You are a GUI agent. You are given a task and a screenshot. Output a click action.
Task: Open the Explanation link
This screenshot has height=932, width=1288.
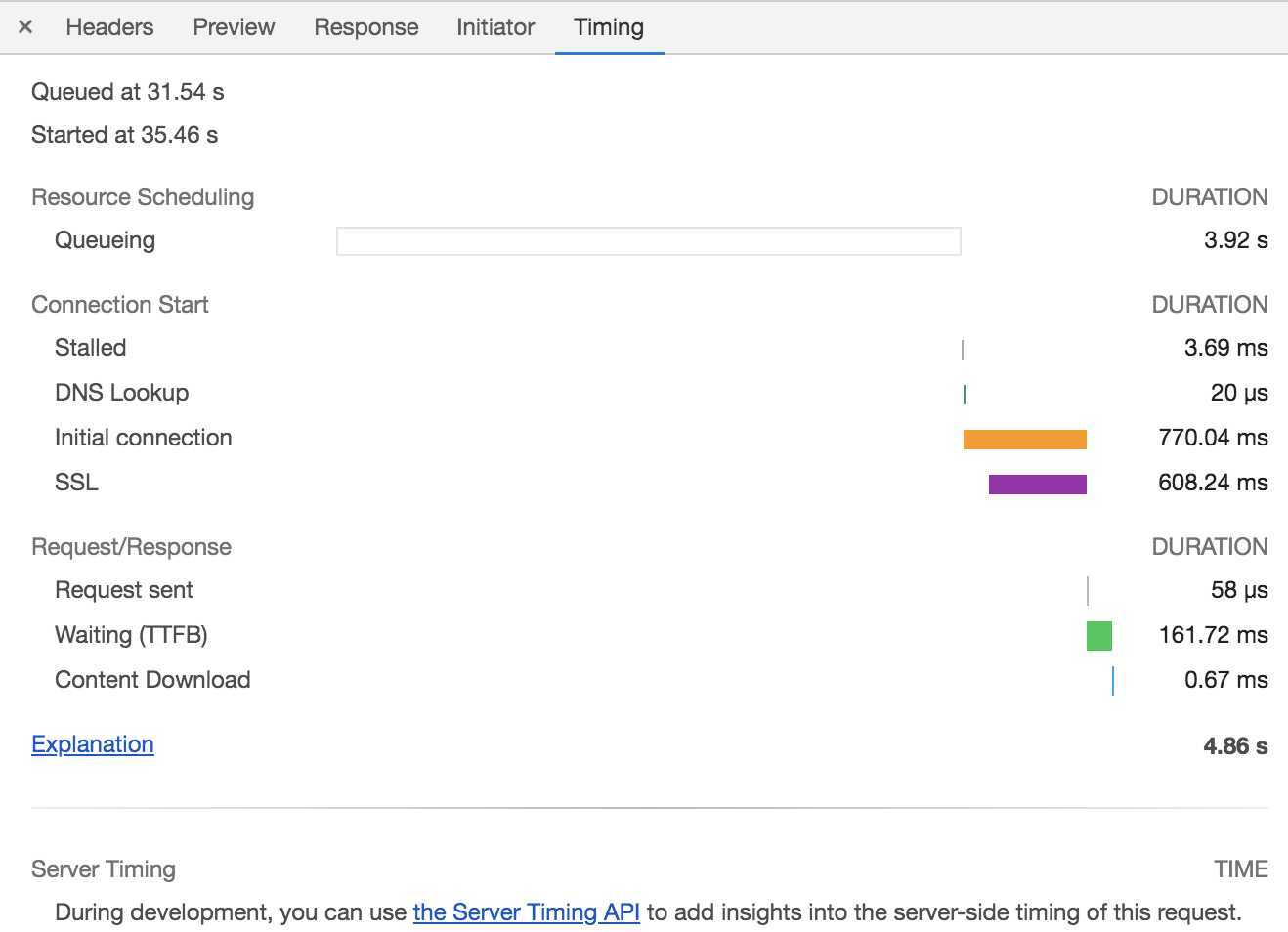point(93,744)
